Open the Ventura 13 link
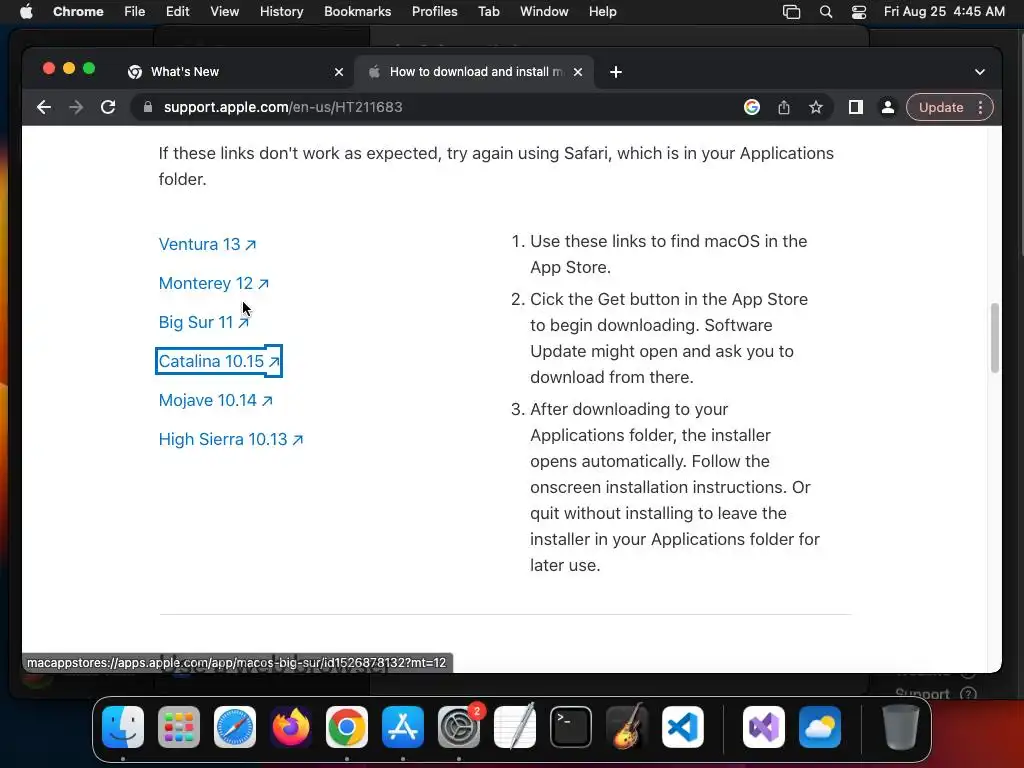 click(208, 244)
